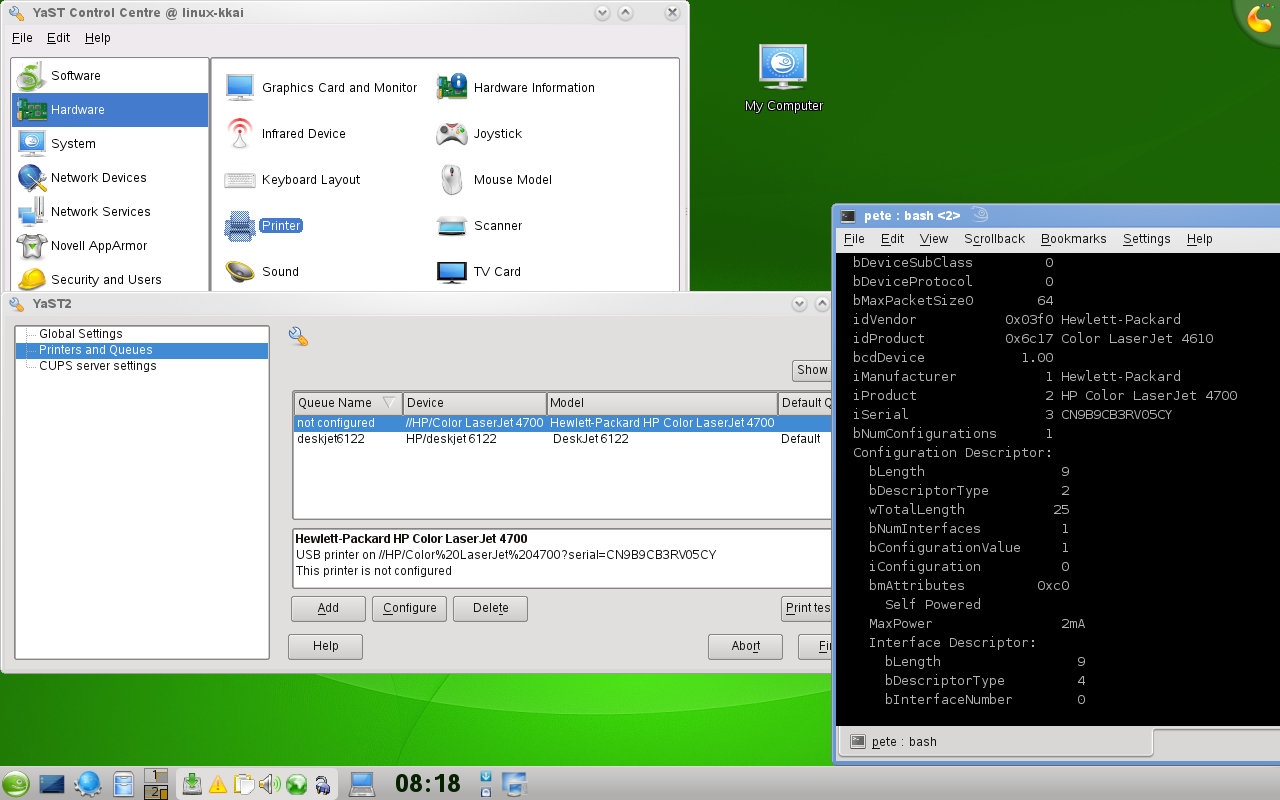Image resolution: width=1280 pixels, height=800 pixels.
Task: Click the yellow warning tray icon
Action: point(218,785)
